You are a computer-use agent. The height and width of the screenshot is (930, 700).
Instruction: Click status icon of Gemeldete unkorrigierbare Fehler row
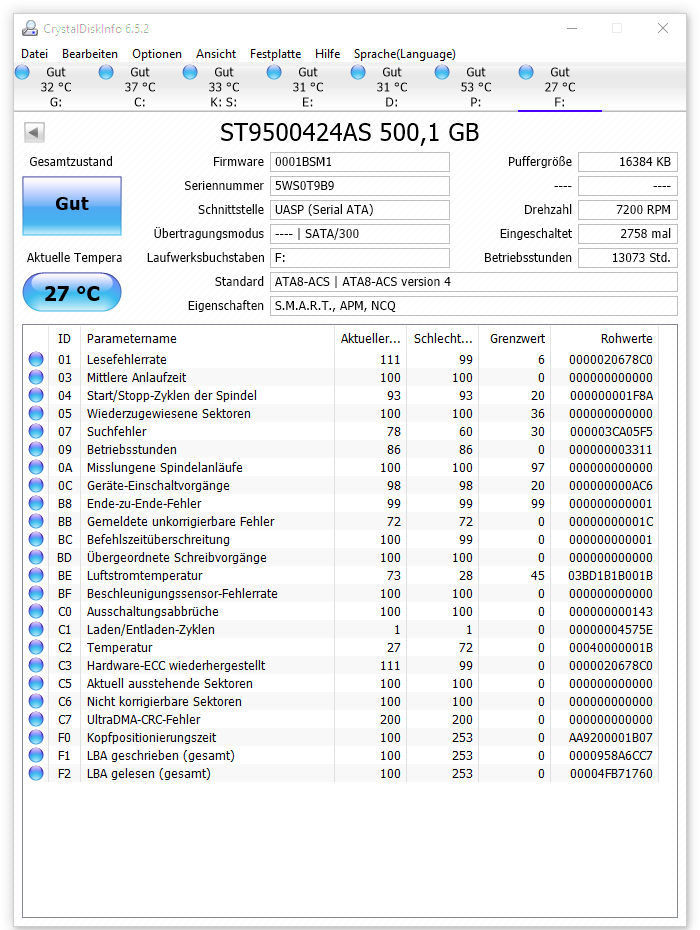[36, 521]
